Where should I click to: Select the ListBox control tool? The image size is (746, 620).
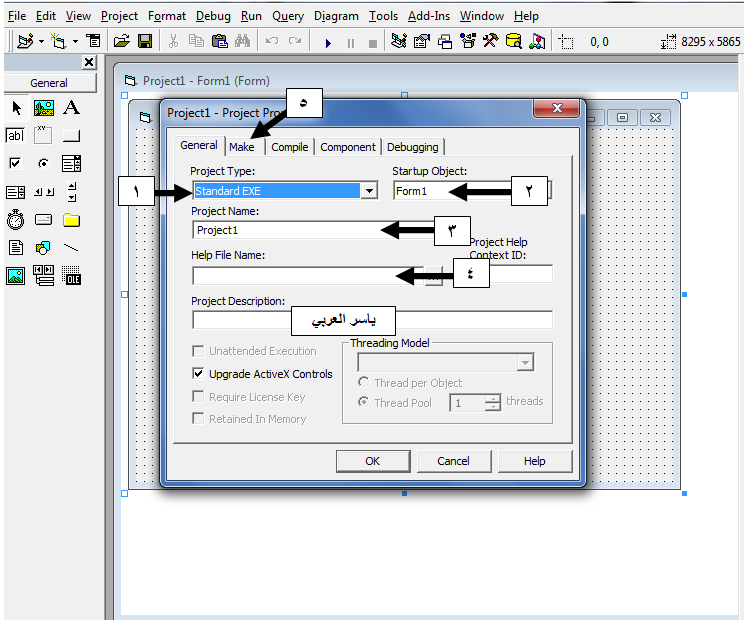(15, 192)
